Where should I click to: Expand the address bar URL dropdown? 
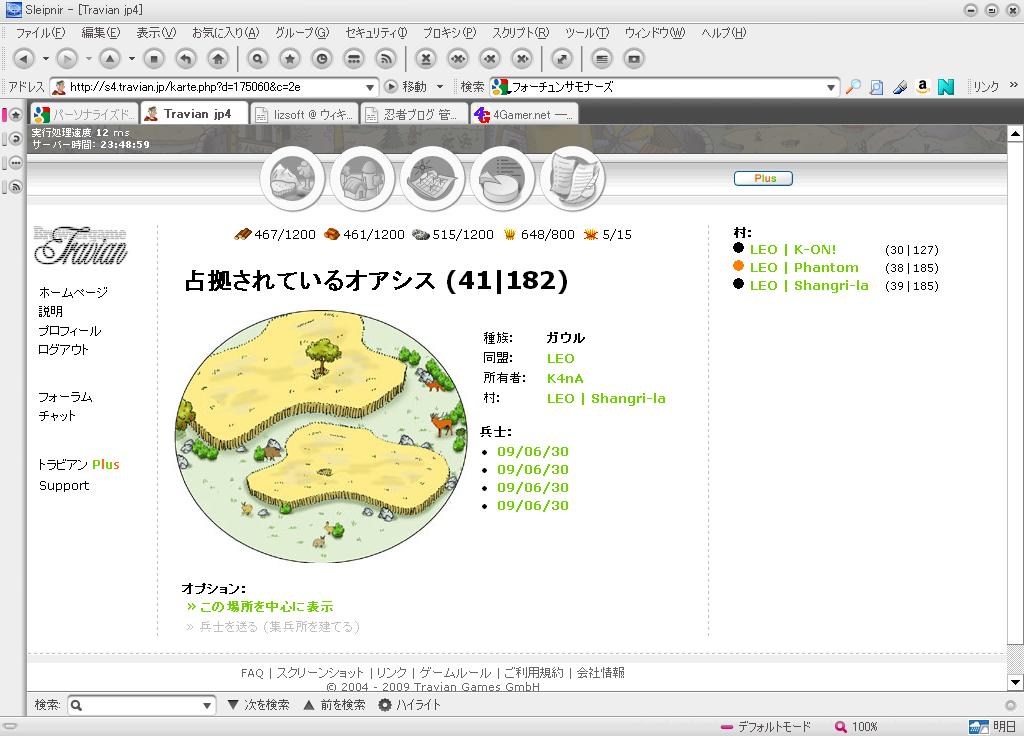tap(370, 87)
